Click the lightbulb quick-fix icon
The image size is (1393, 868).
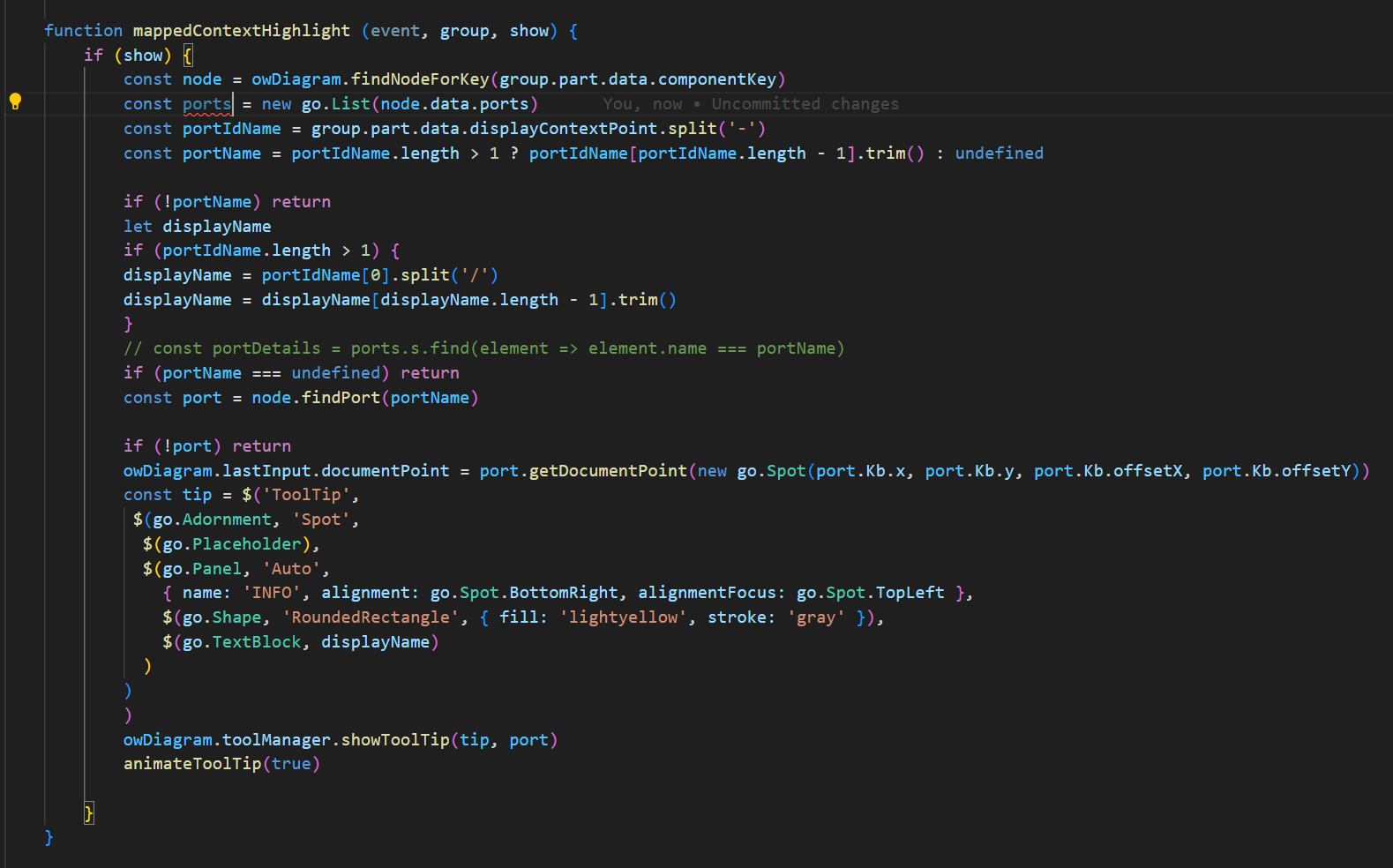(15, 101)
